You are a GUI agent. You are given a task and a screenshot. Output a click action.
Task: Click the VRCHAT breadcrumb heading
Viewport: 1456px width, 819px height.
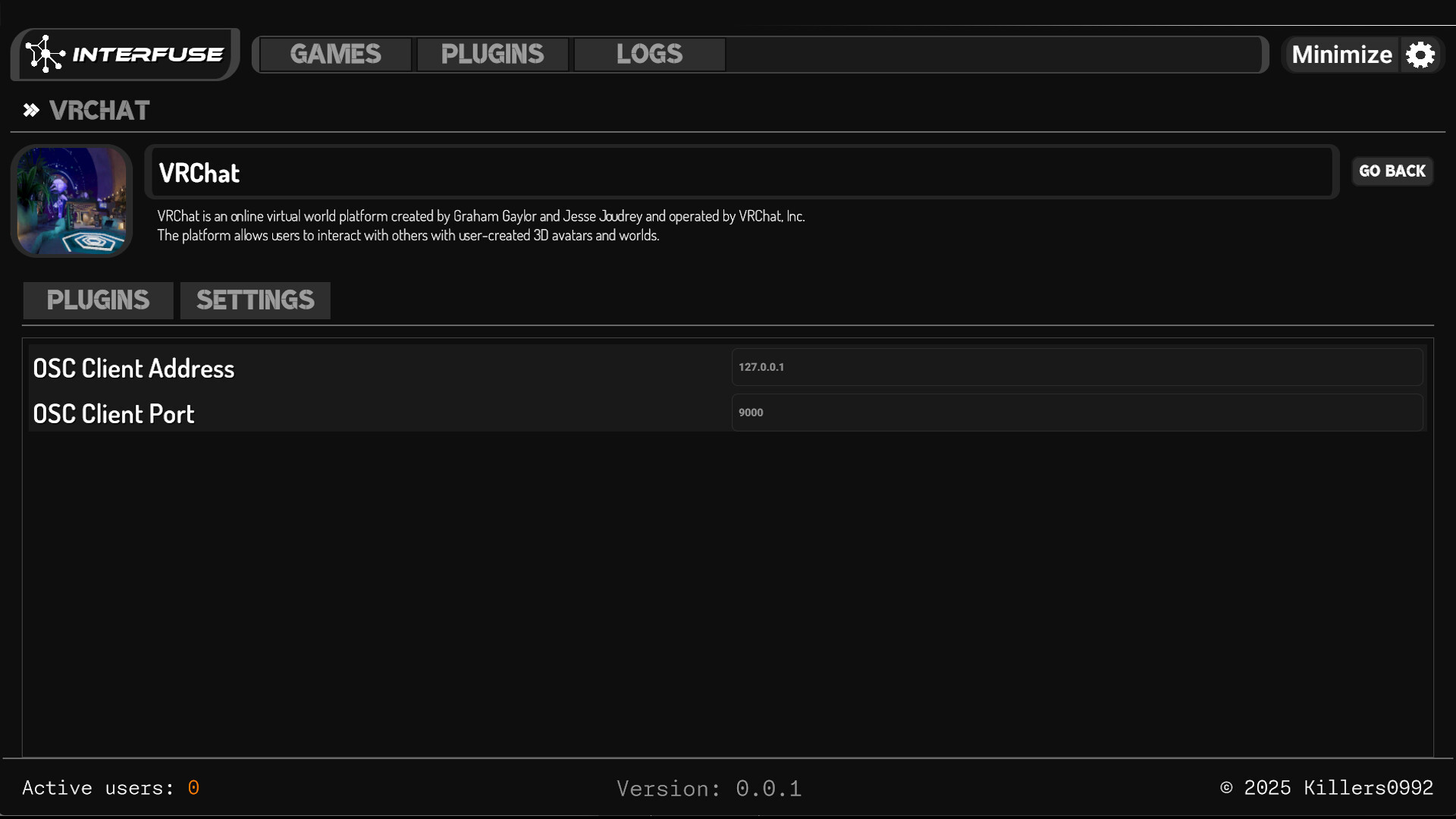click(99, 111)
